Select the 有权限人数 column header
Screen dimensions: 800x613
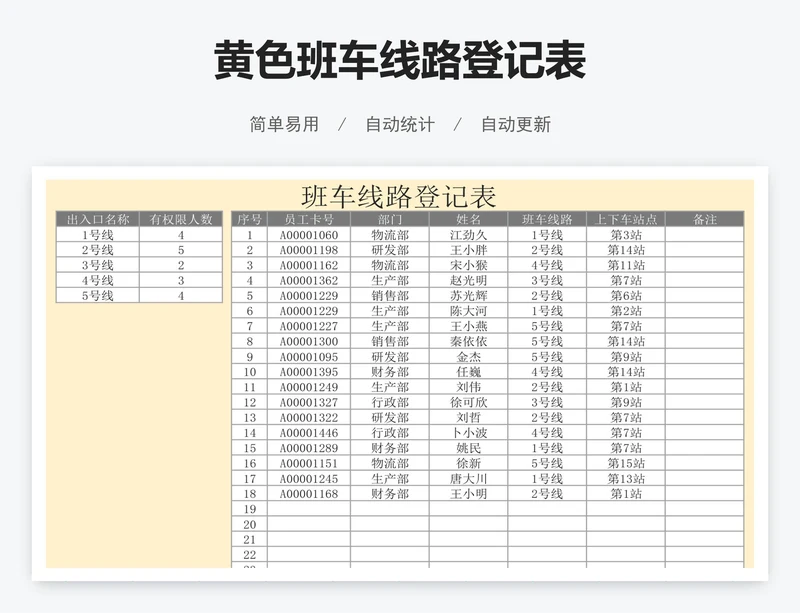pyautogui.click(x=181, y=220)
